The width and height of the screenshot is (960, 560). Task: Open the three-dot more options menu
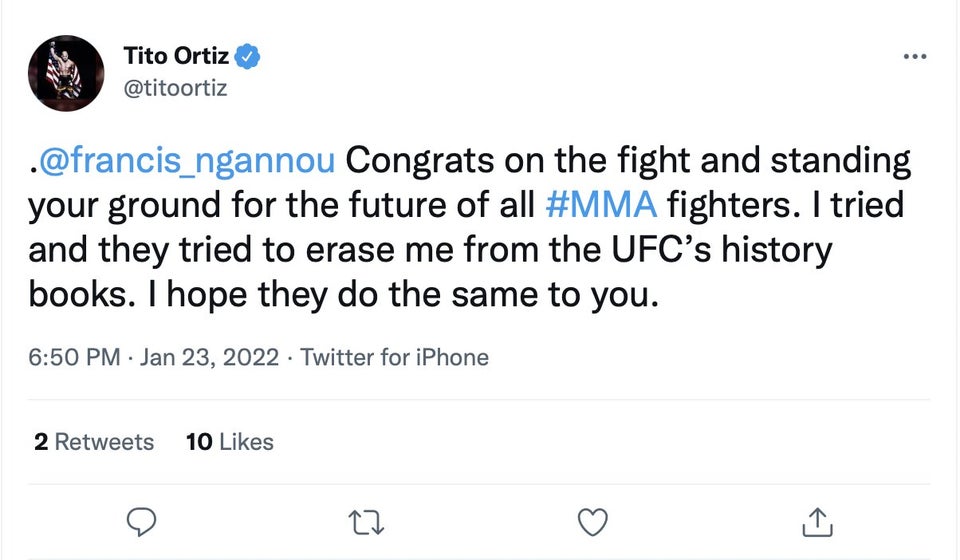[x=914, y=55]
